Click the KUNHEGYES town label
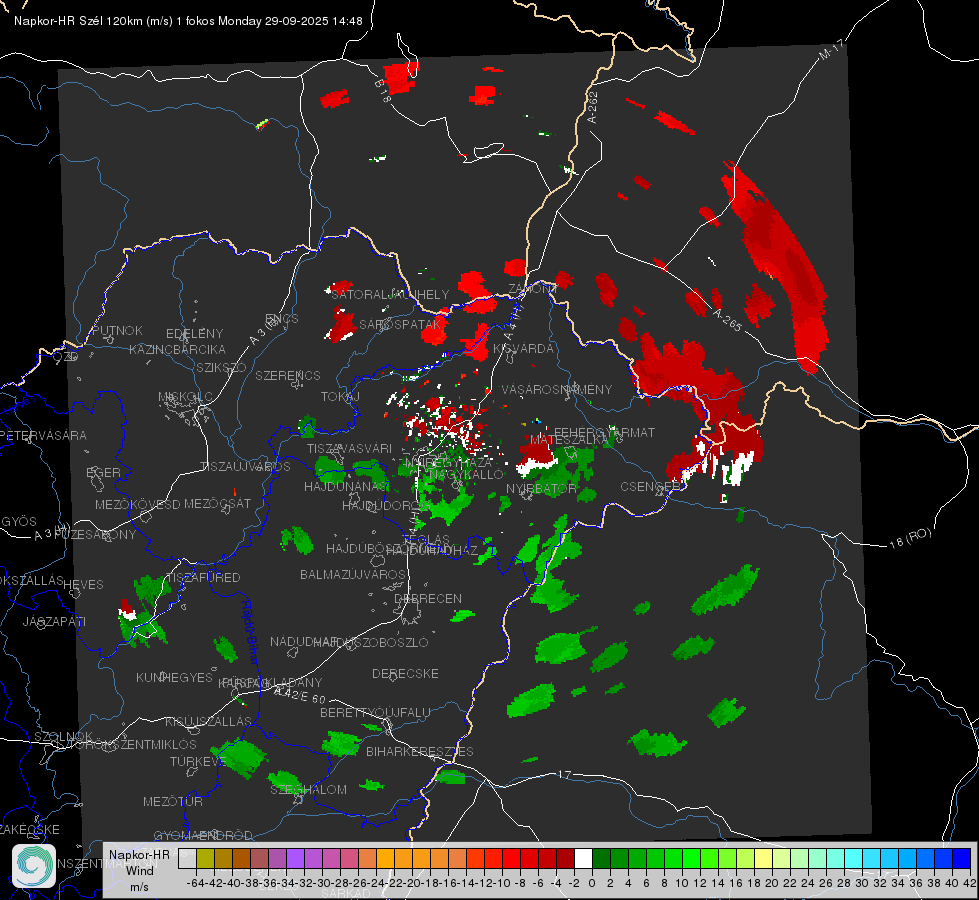Image resolution: width=979 pixels, height=900 pixels. click(174, 678)
